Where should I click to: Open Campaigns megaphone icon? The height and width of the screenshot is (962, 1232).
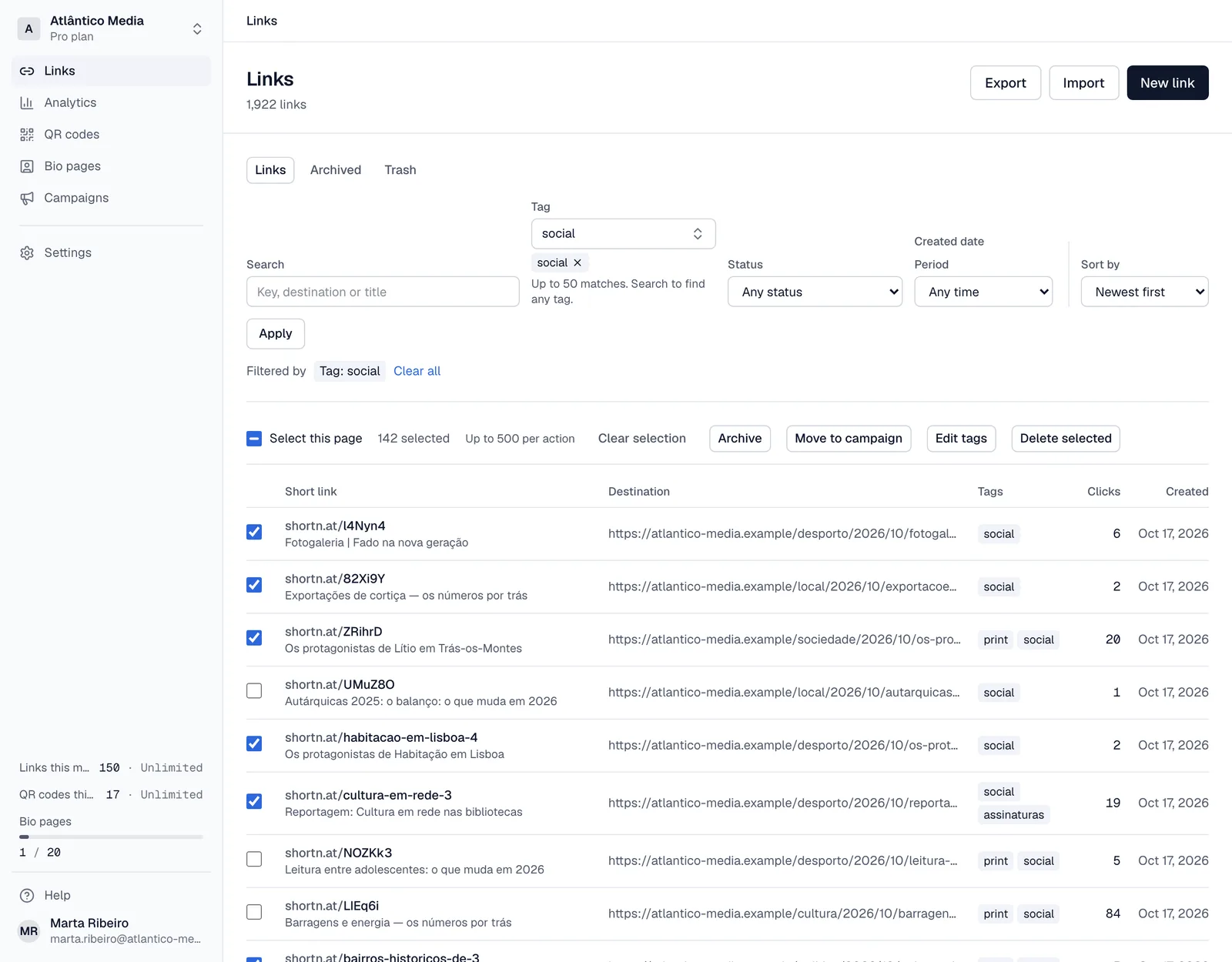27,198
